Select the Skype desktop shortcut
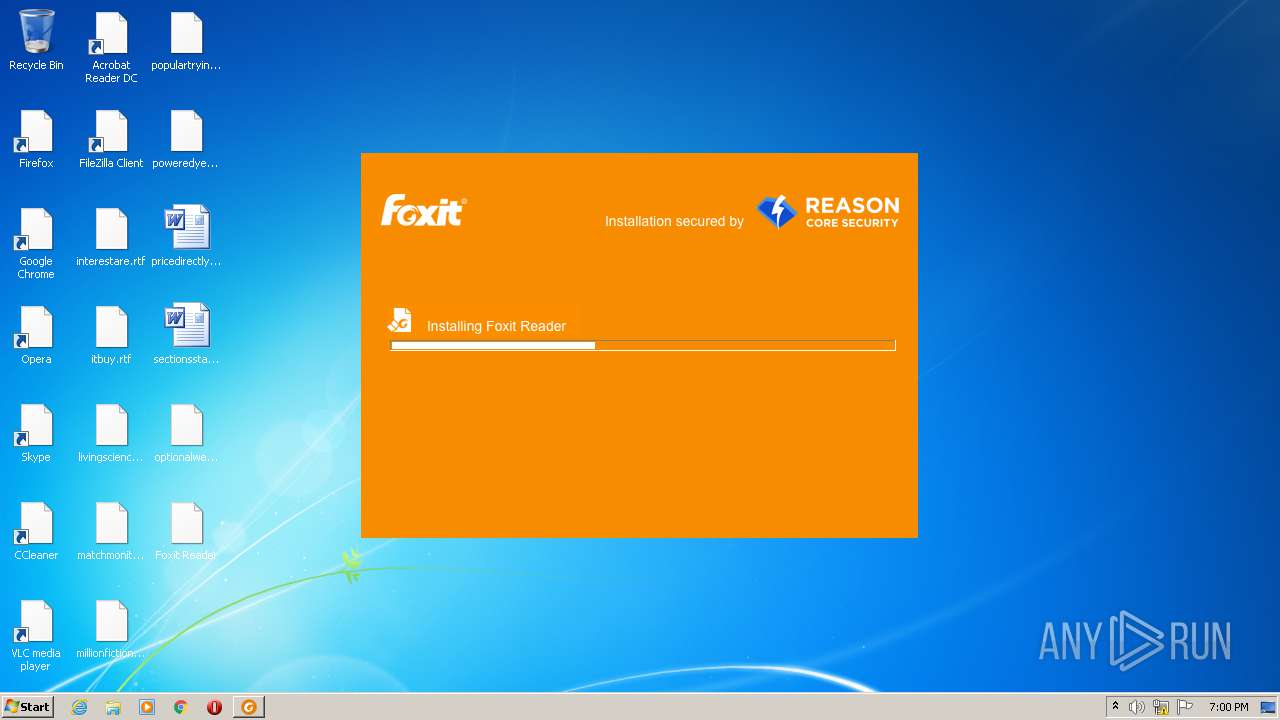 coord(36,432)
